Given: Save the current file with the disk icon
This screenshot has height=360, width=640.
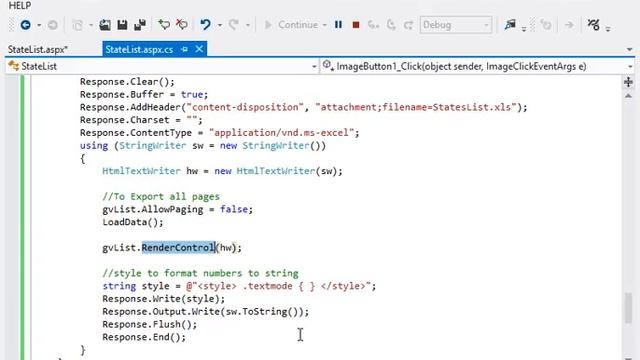Looking at the screenshot, I should [x=122, y=25].
